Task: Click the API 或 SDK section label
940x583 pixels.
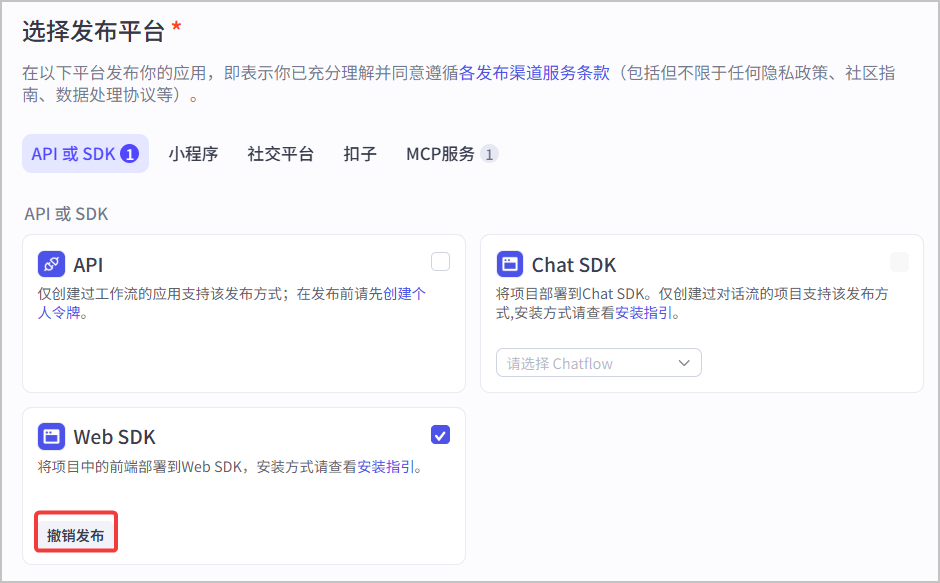Action: (x=67, y=214)
